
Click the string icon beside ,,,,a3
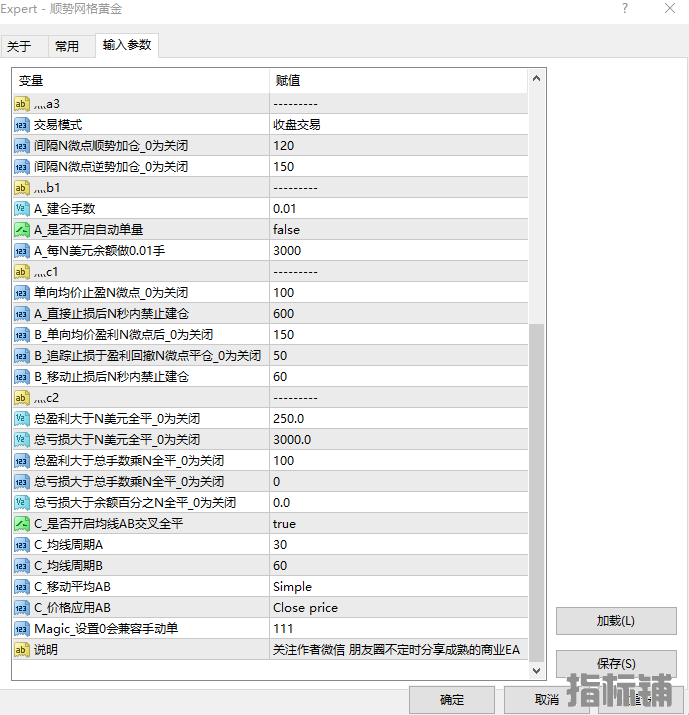(21, 104)
